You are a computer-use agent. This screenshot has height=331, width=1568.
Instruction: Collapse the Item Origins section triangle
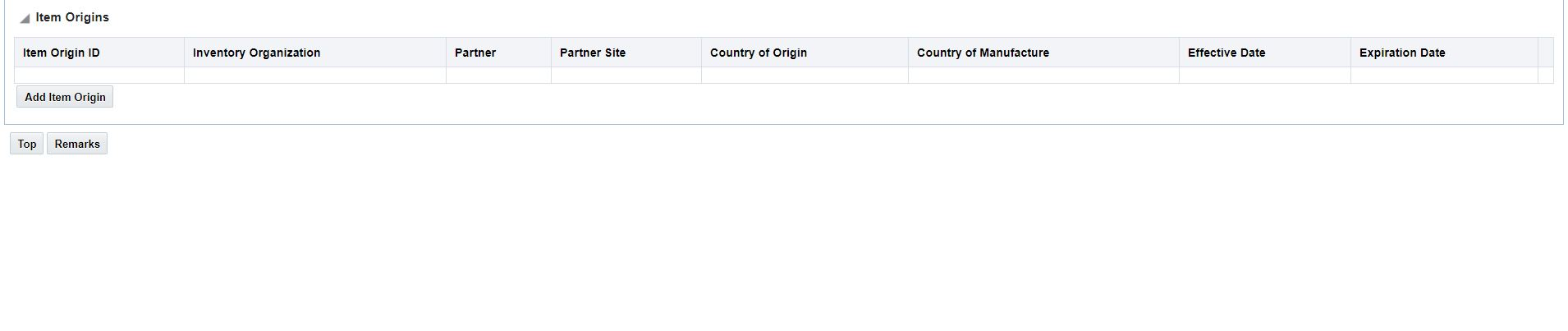click(25, 19)
